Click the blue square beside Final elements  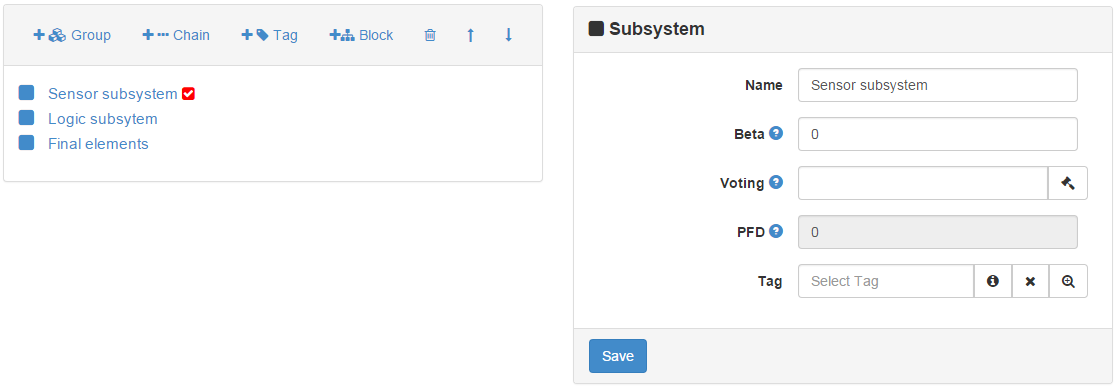coord(26,143)
